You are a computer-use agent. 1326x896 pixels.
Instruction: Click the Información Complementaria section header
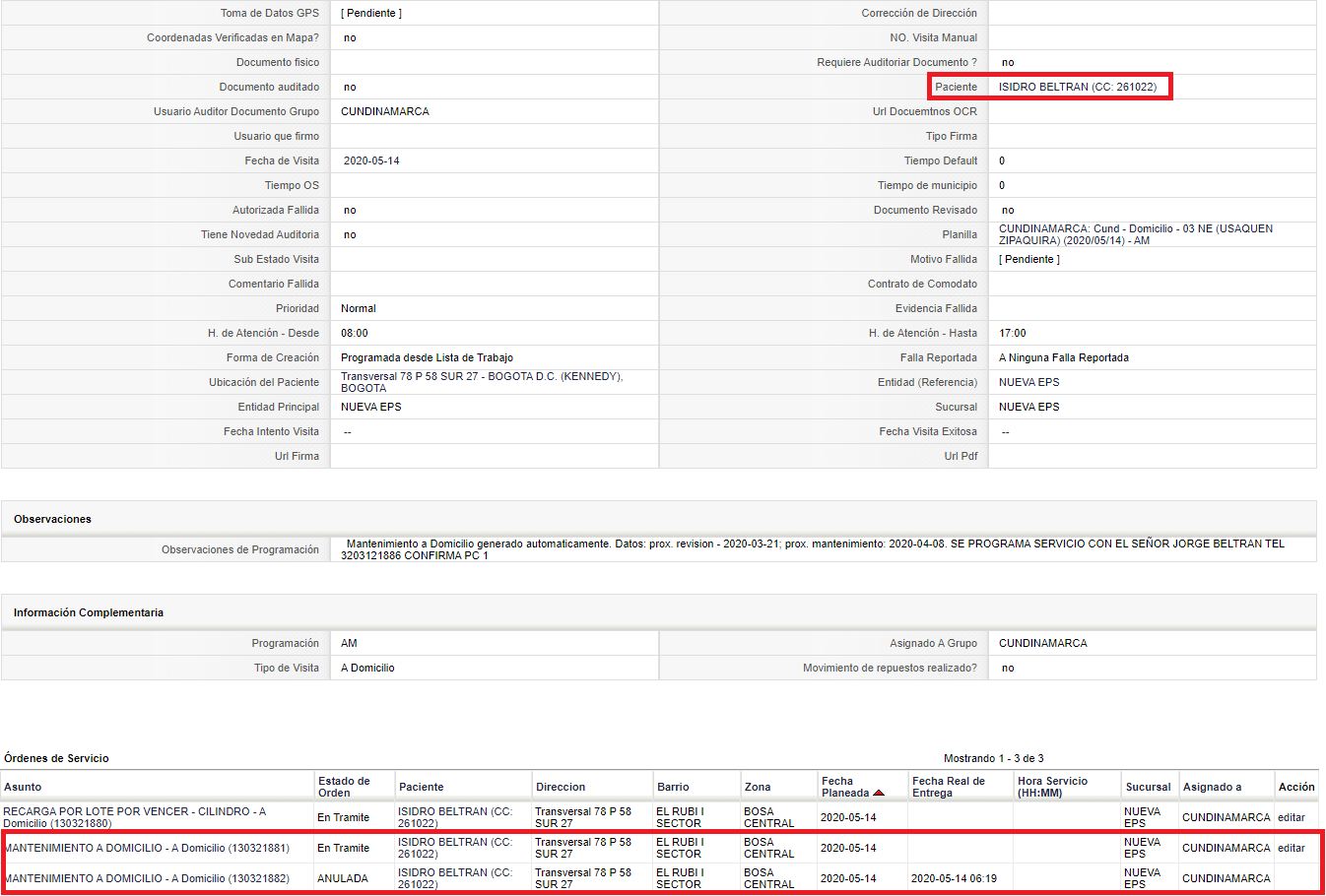pos(89,612)
